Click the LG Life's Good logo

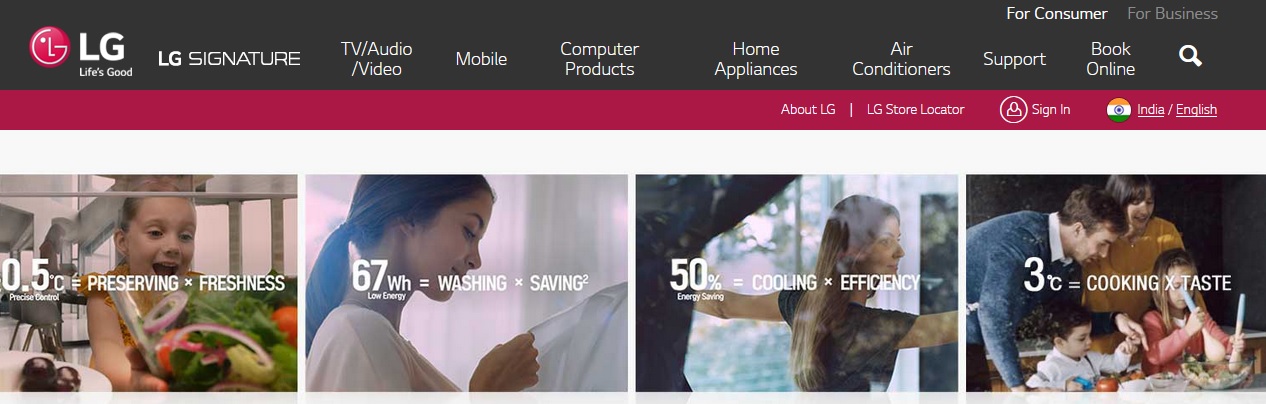[81, 52]
